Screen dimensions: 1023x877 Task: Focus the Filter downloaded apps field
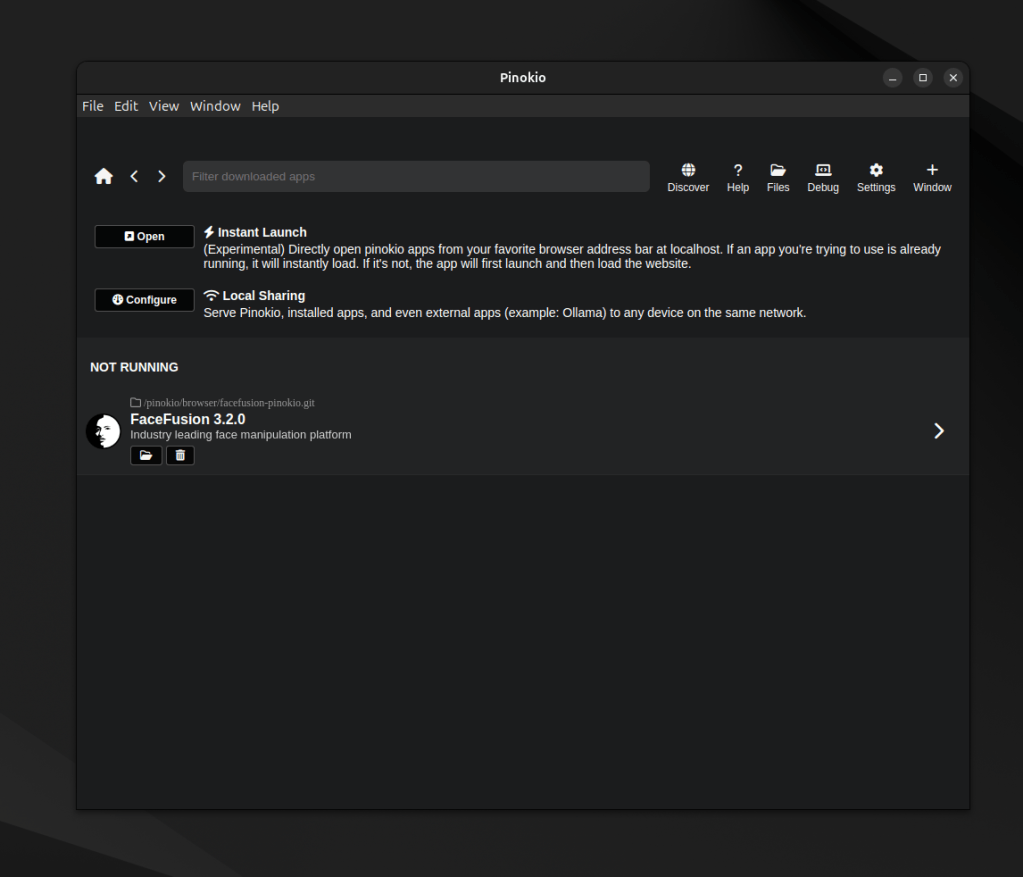416,177
